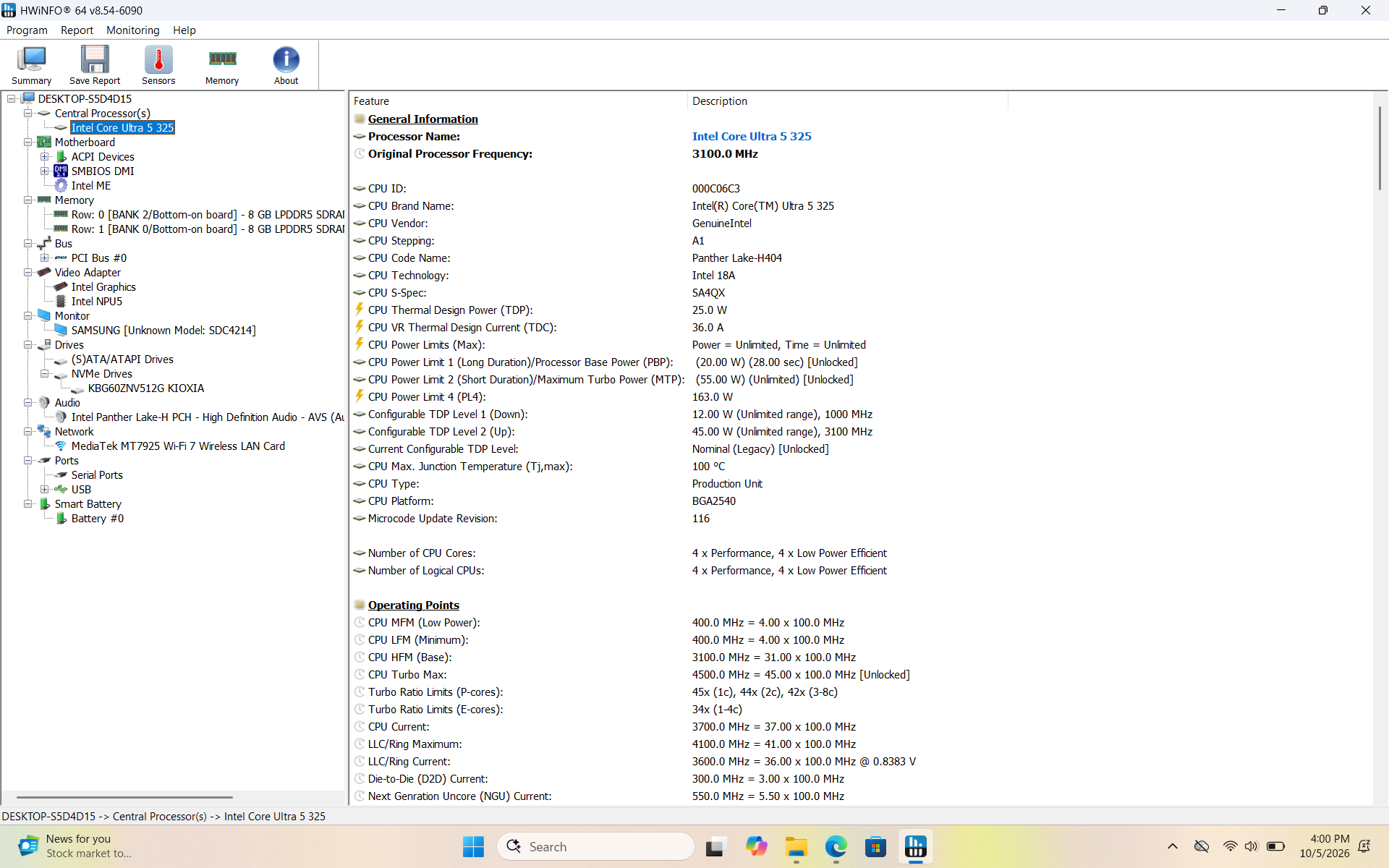Click the HWiNFO taskbar icon

(915, 846)
